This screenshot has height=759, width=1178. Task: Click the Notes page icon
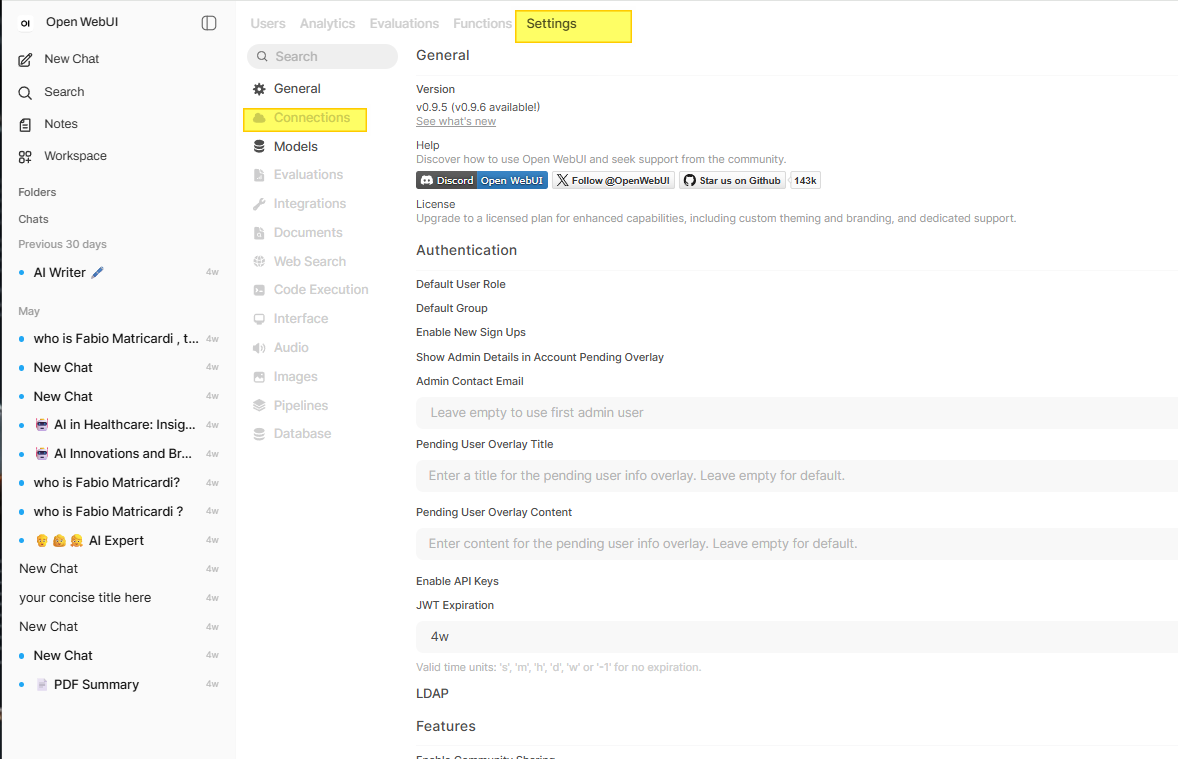(x=26, y=125)
